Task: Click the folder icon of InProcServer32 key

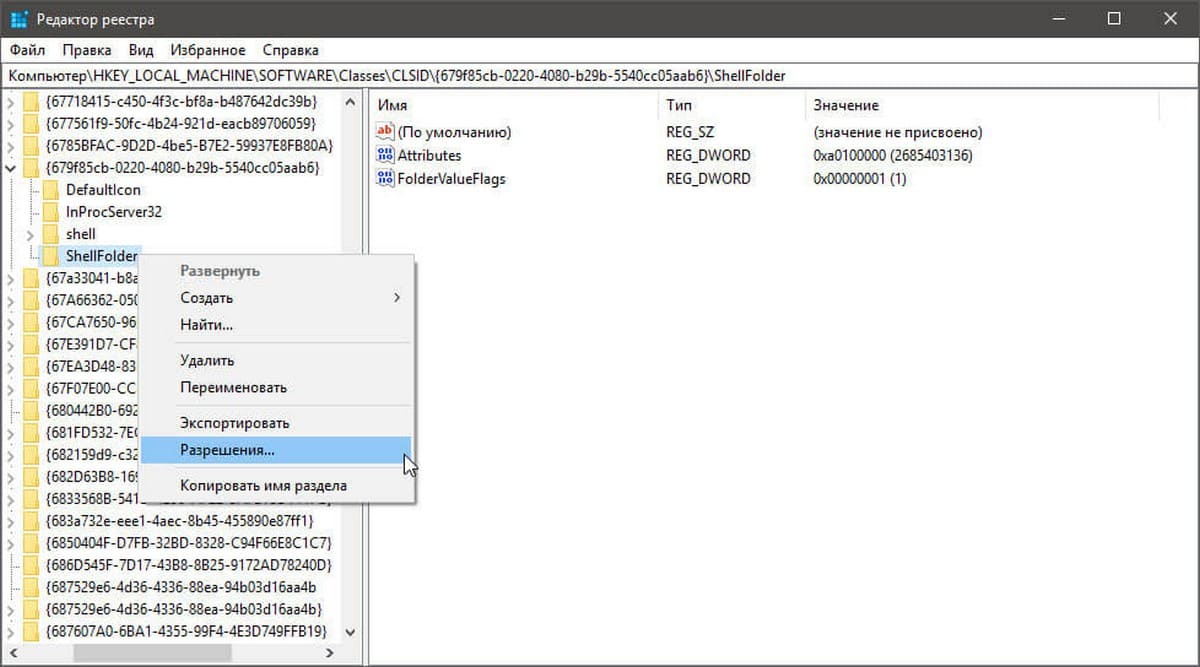Action: click(x=50, y=212)
